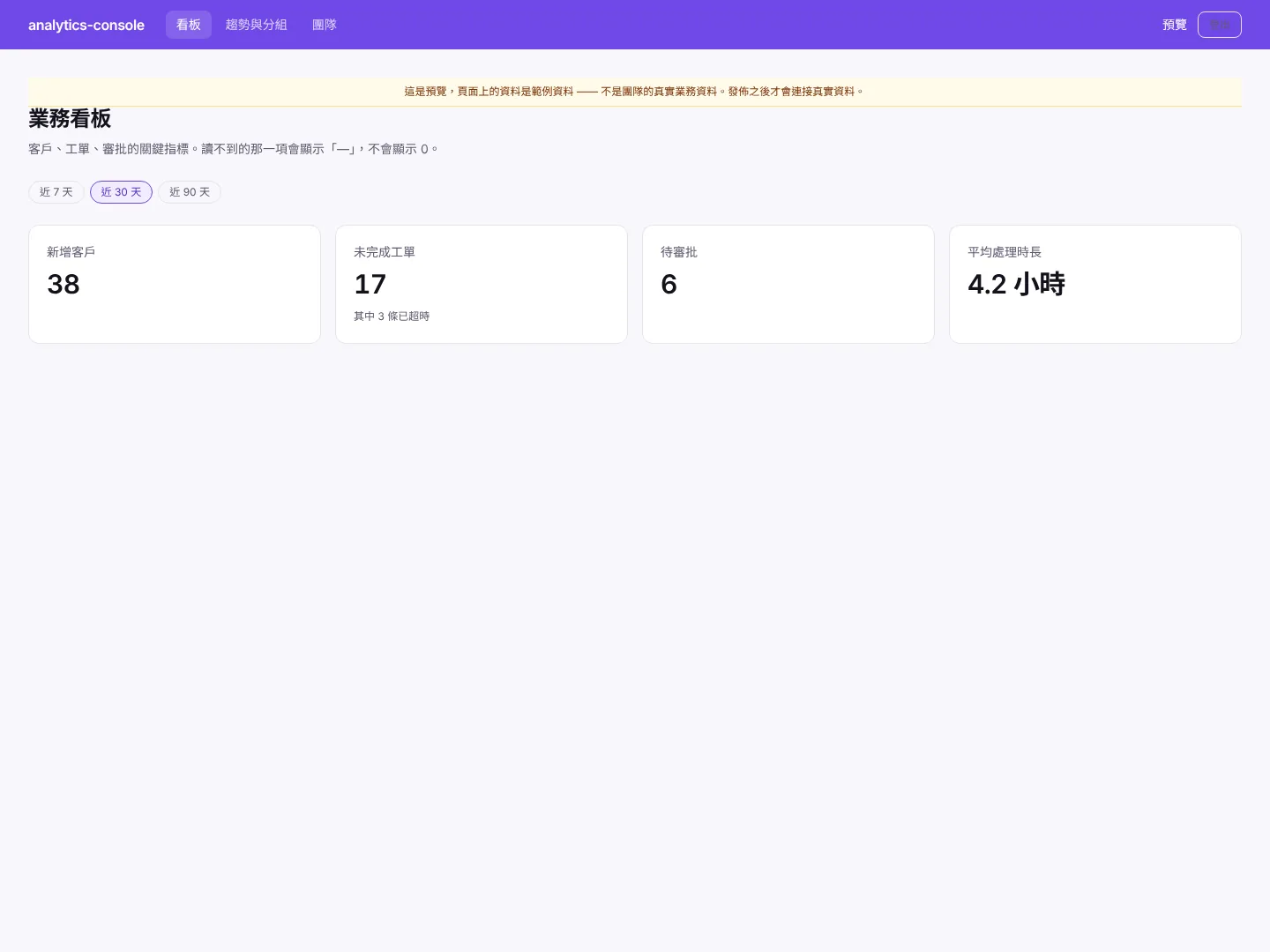The image size is (1270, 952).
Task: Click the 待審批 value 6
Action: (x=669, y=284)
